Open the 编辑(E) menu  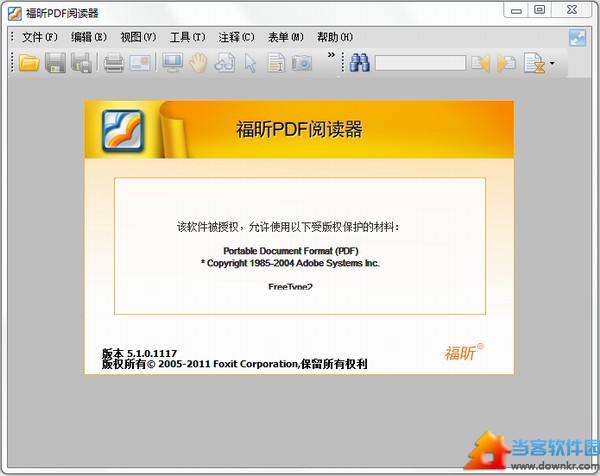[89, 37]
